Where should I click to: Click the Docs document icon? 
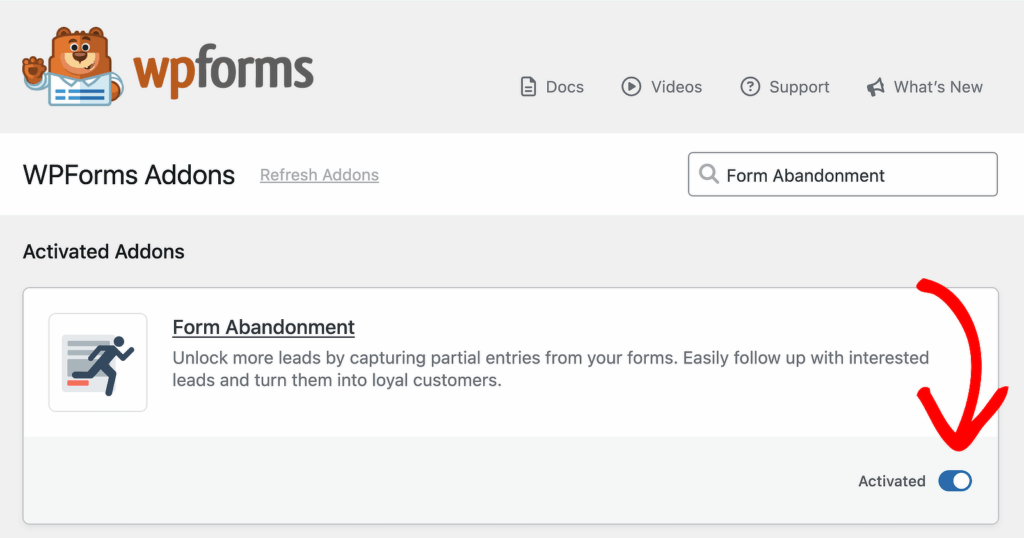pyautogui.click(x=528, y=87)
